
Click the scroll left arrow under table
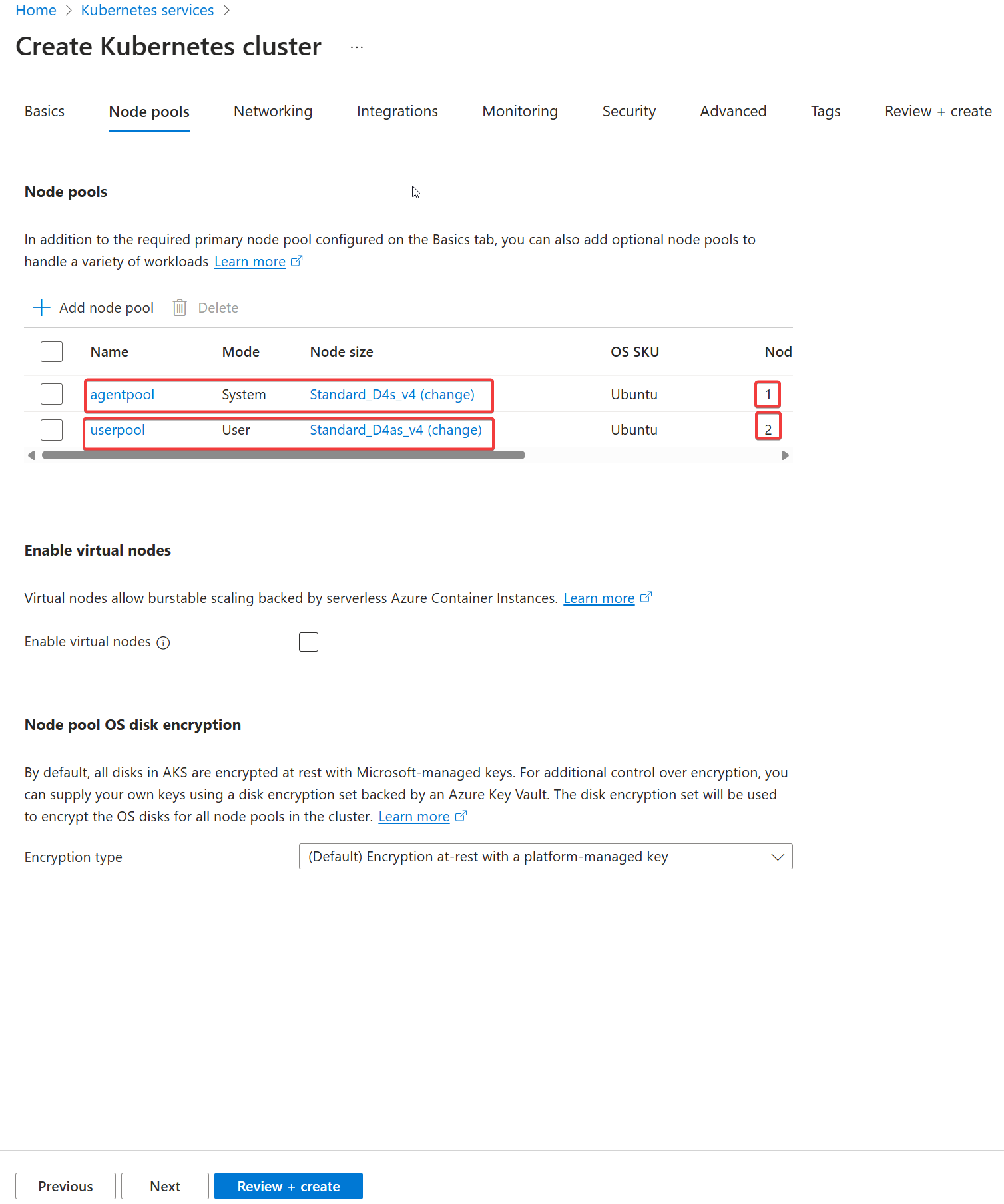click(31, 455)
